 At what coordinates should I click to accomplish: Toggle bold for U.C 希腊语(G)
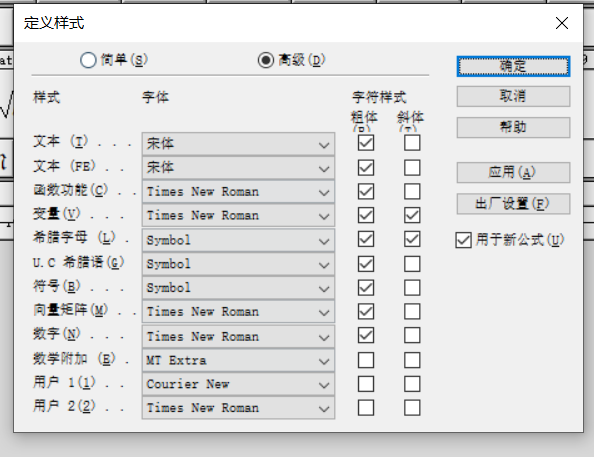click(x=366, y=264)
